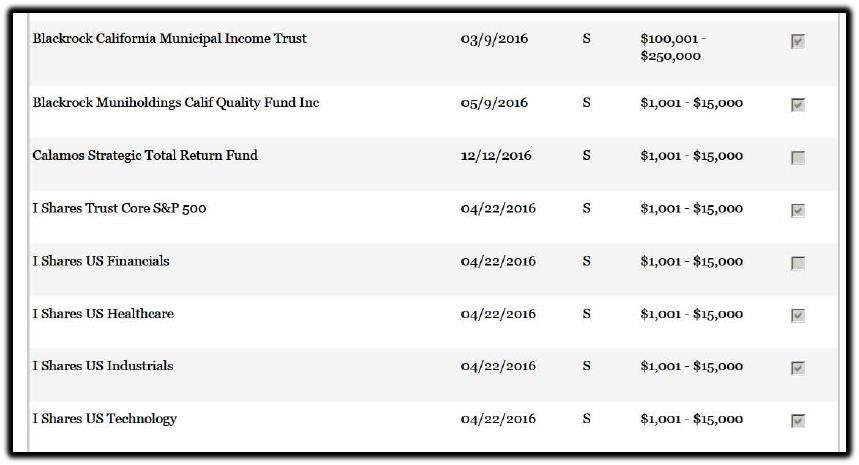
Task: Click the 03/9/2016 transaction date
Action: [494, 39]
